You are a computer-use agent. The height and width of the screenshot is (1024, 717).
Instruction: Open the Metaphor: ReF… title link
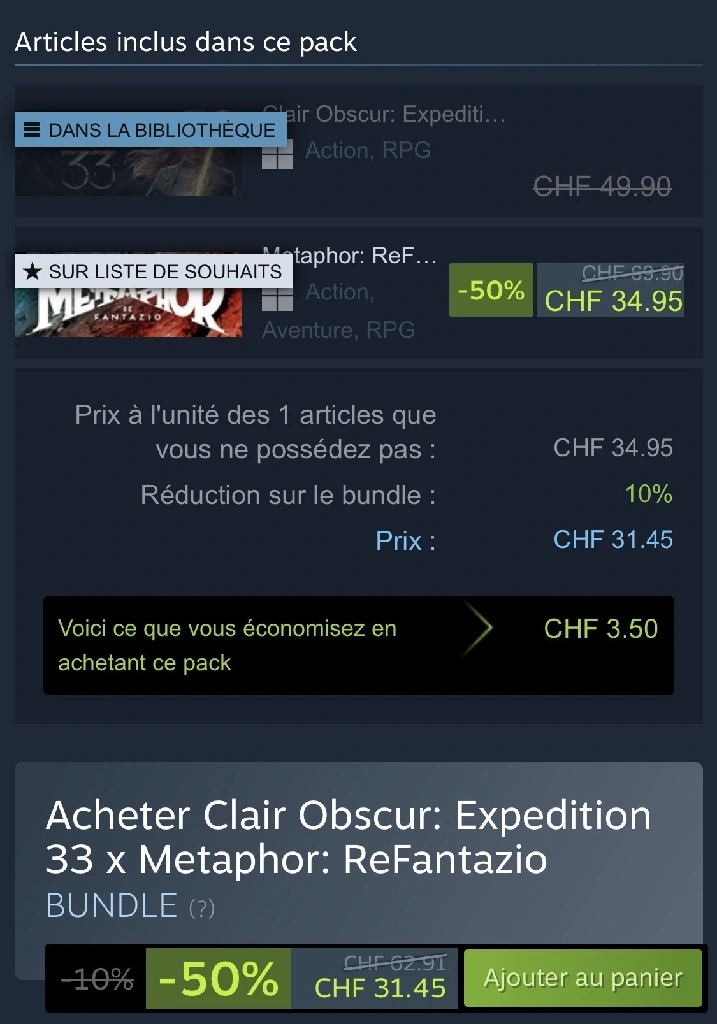349,255
